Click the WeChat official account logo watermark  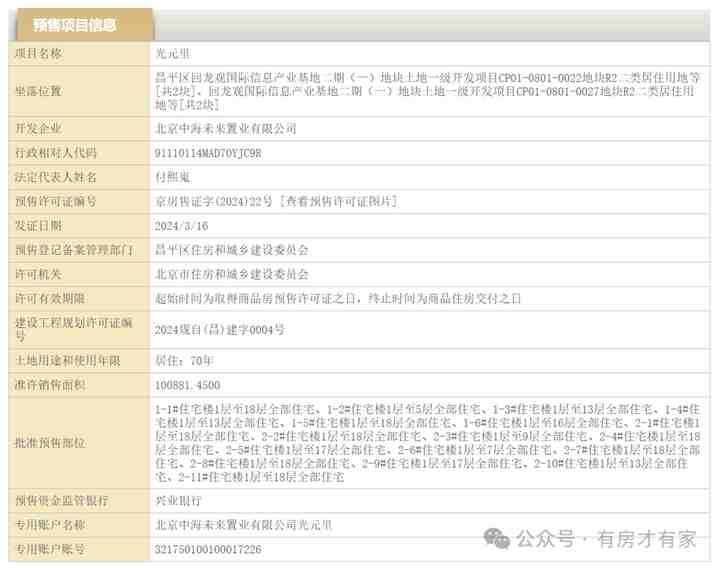click(x=497, y=538)
